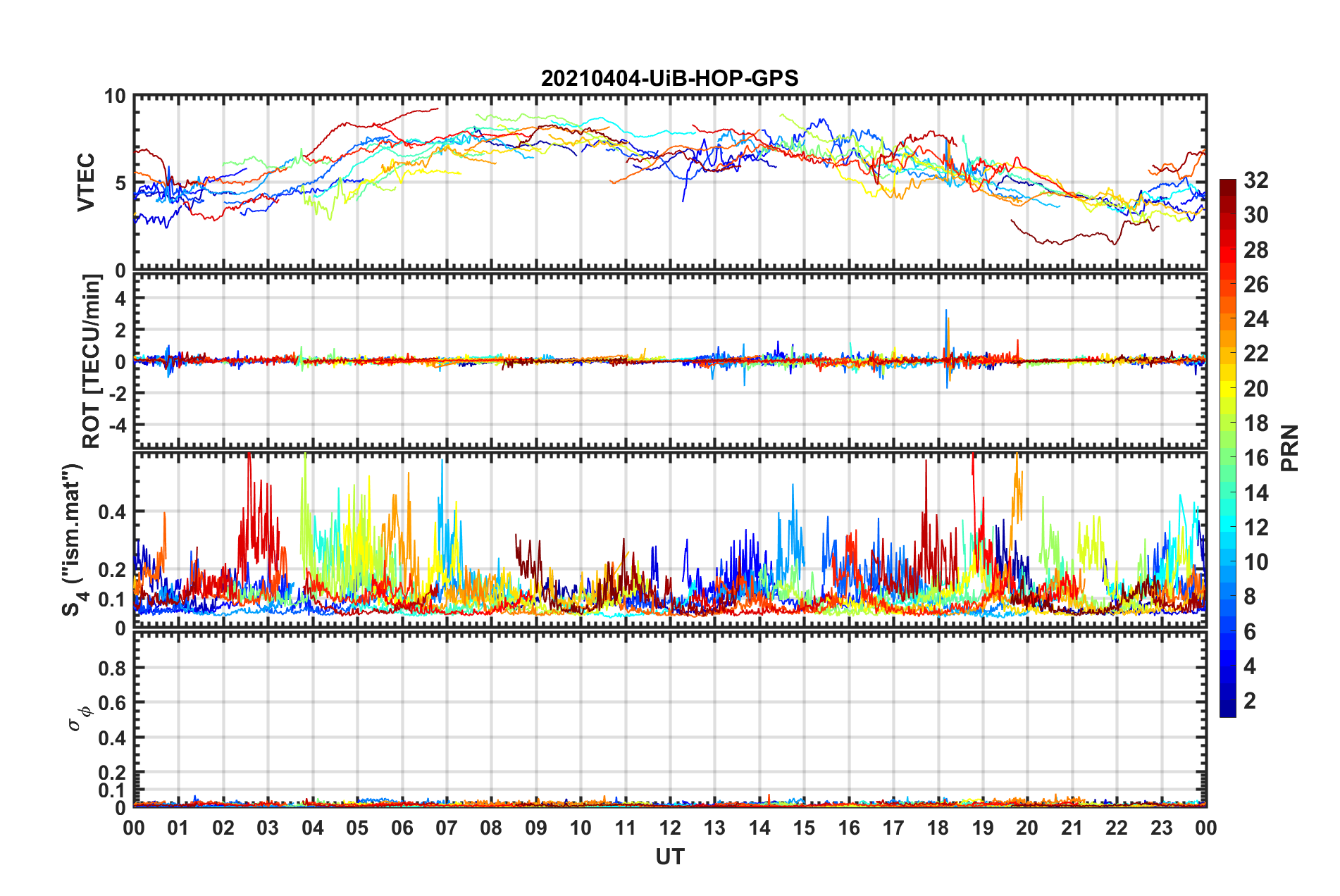Click the "32" label on the PRN colorbar
This screenshot has height=896, width=1340.
pyautogui.click(x=1255, y=180)
